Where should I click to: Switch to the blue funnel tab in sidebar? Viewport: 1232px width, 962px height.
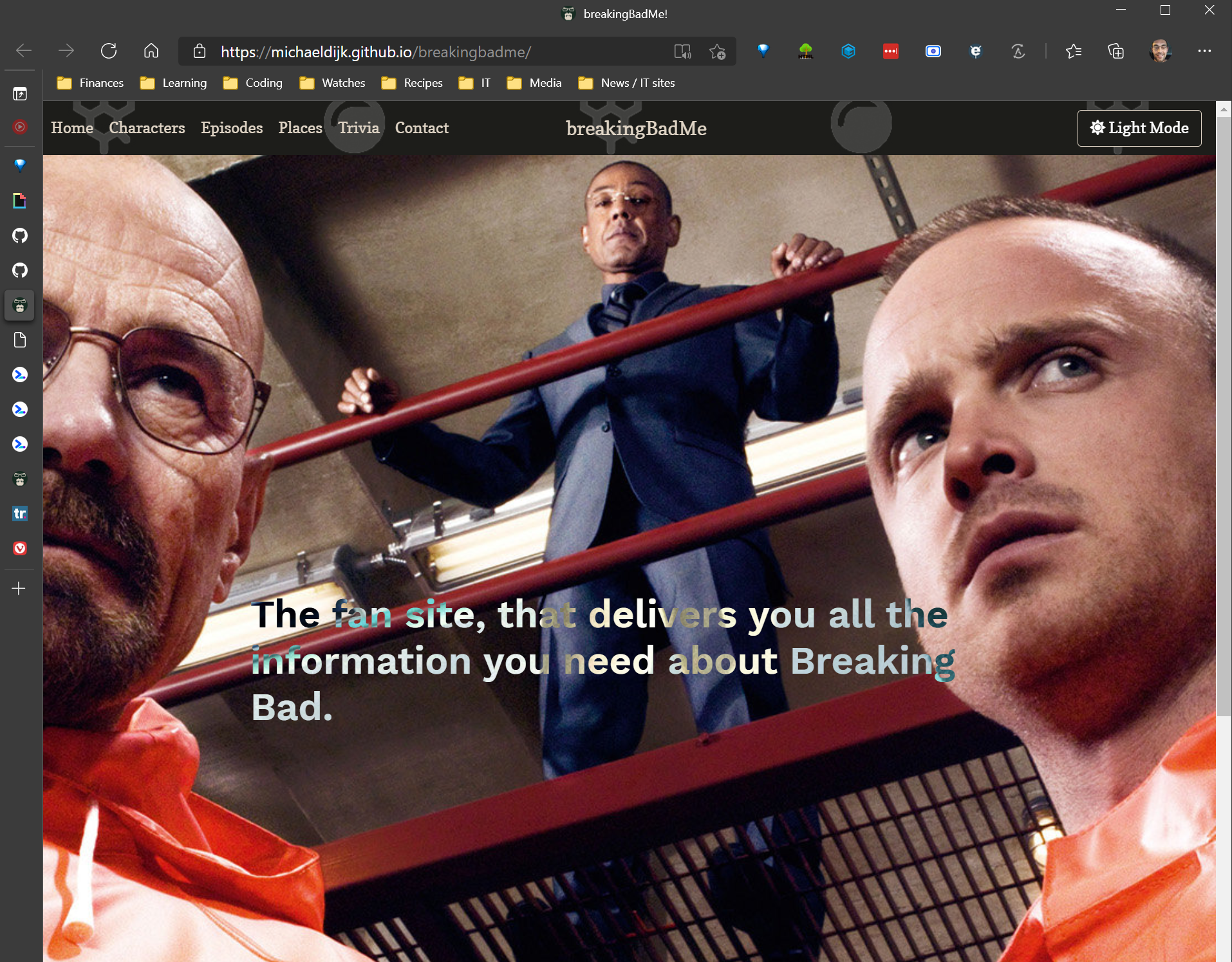click(20, 166)
